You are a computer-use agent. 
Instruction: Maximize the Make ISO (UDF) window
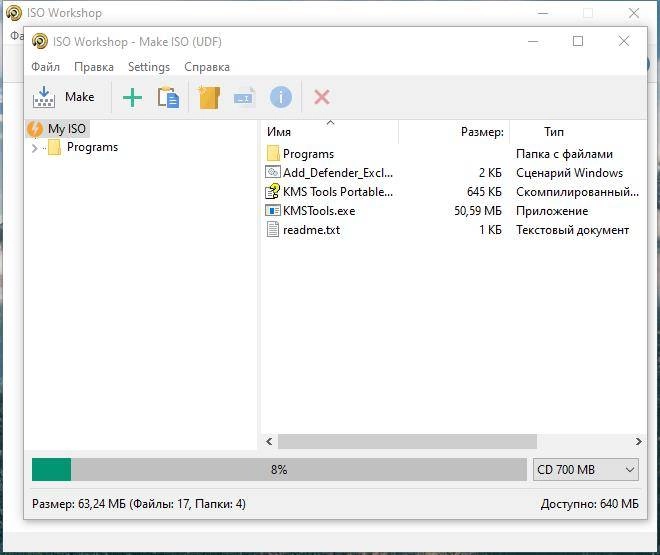click(x=578, y=41)
